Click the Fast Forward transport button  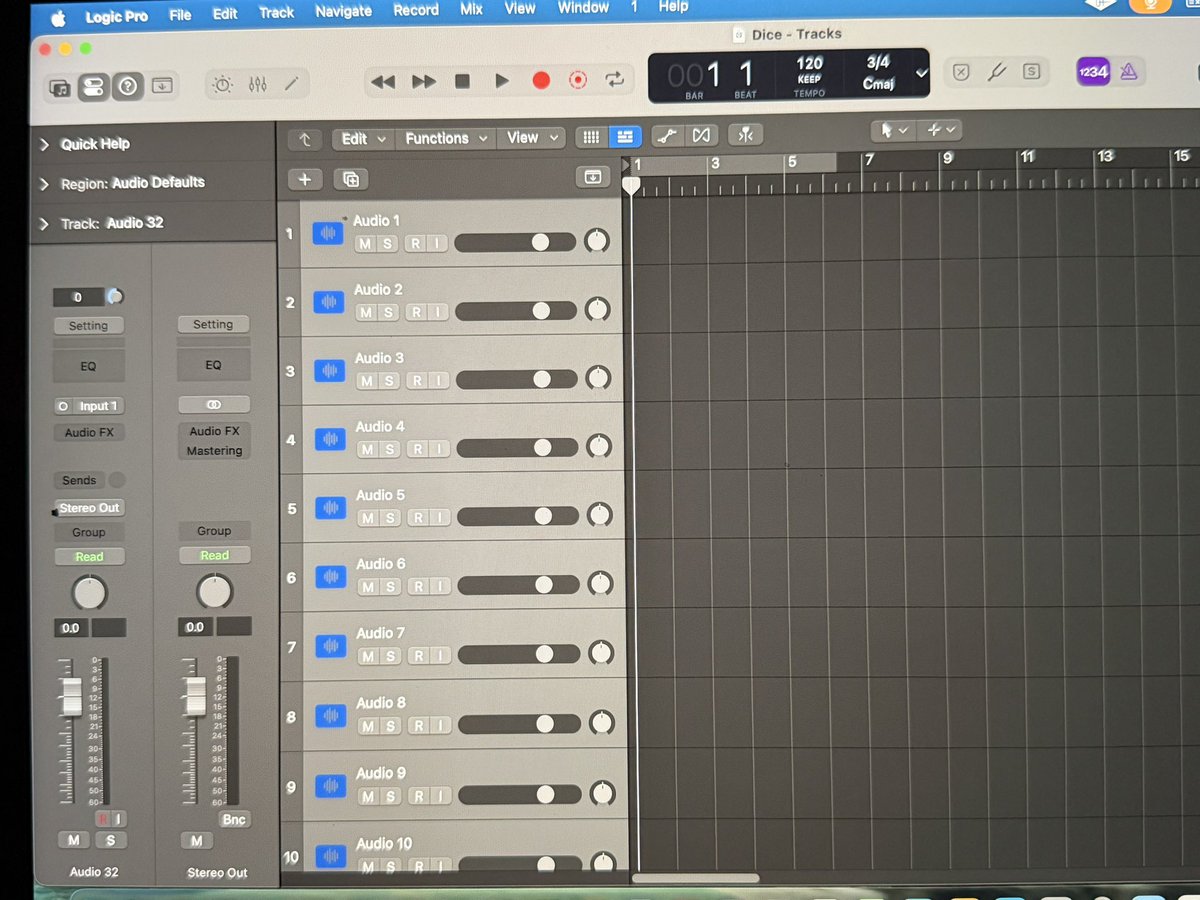click(424, 82)
